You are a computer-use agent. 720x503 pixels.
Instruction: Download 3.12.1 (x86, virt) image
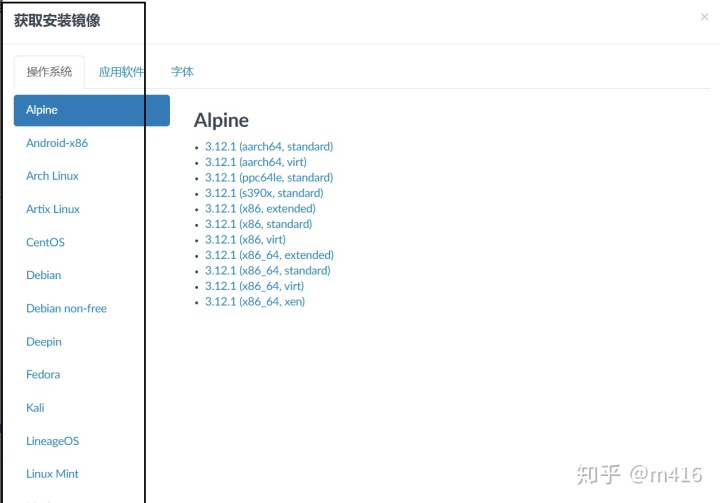tap(245, 240)
